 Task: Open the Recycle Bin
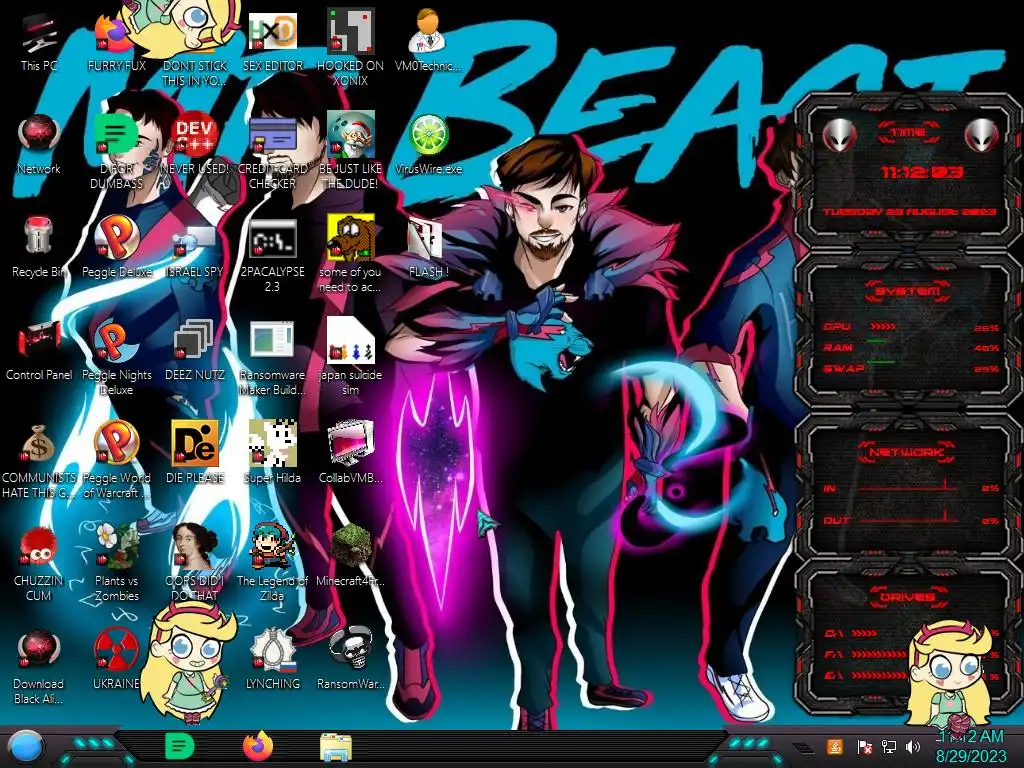(x=38, y=236)
